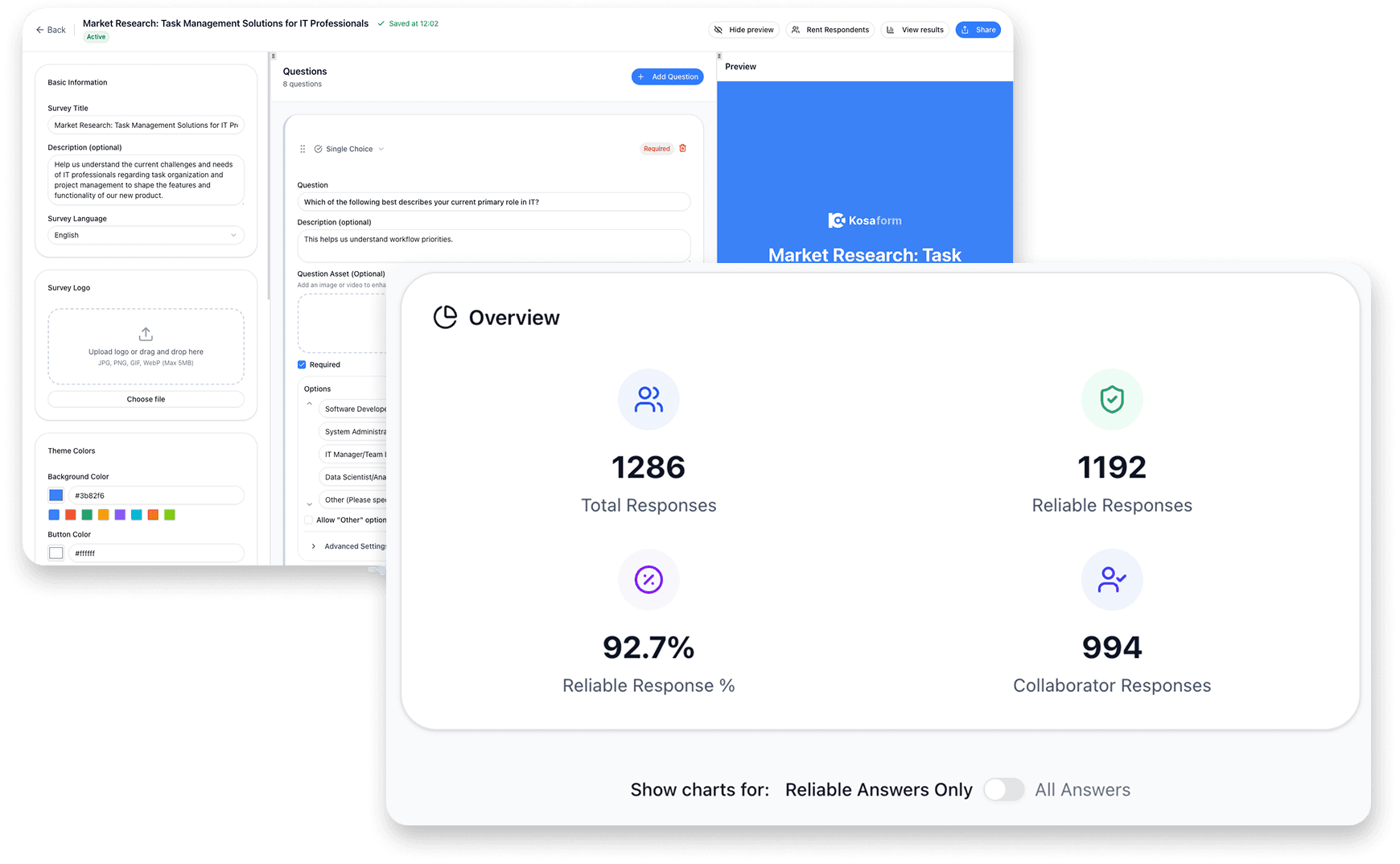Click the eye-slash icon on Hide preview

[717, 29]
